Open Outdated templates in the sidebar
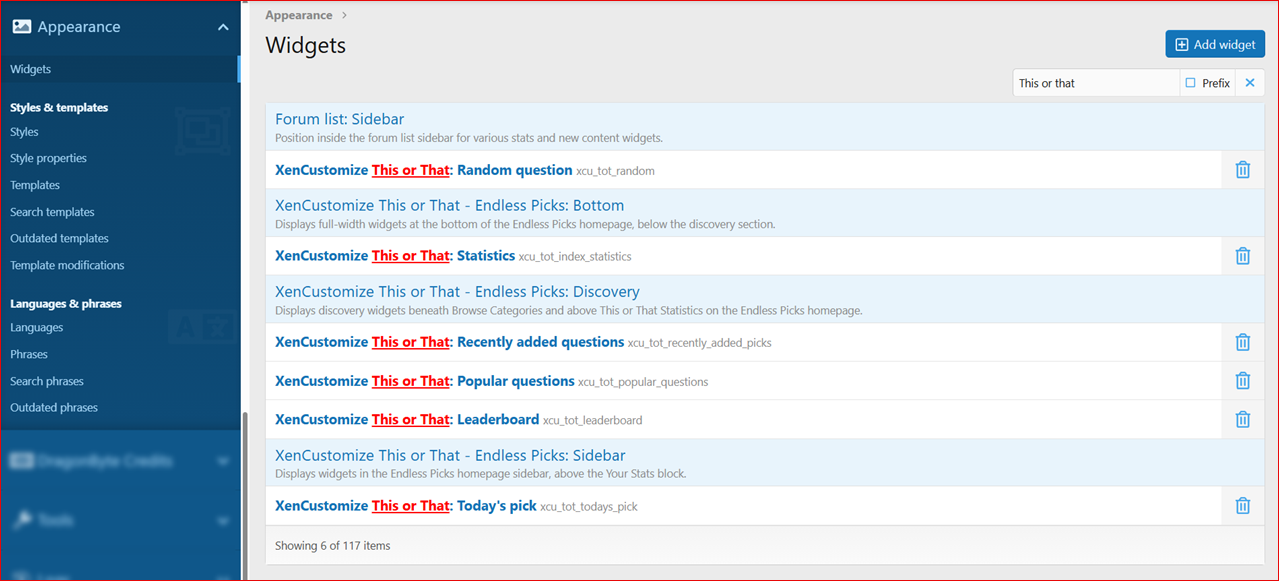The image size is (1279, 581). pyautogui.click(x=59, y=238)
